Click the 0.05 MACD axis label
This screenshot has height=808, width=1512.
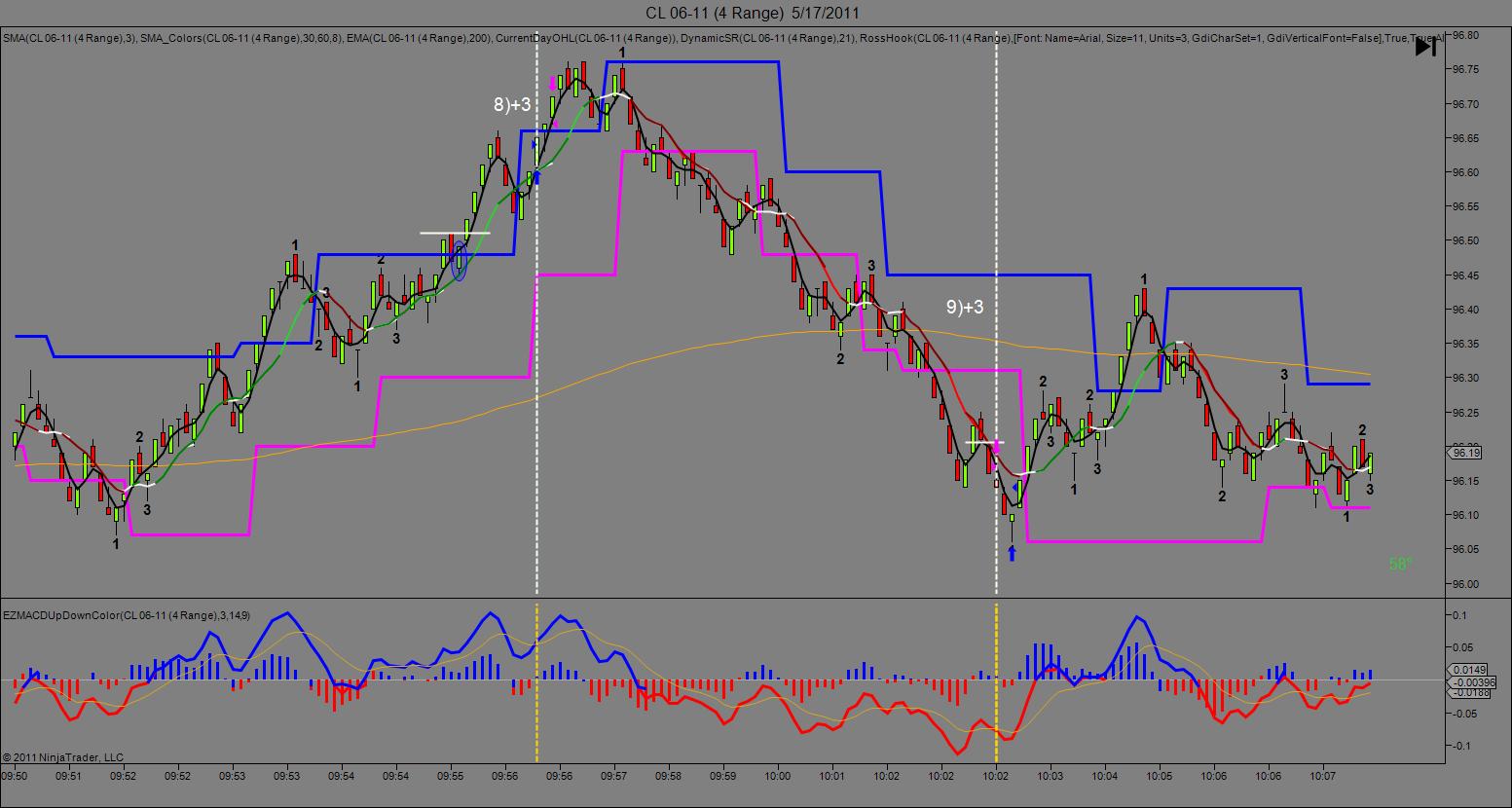[1463, 647]
